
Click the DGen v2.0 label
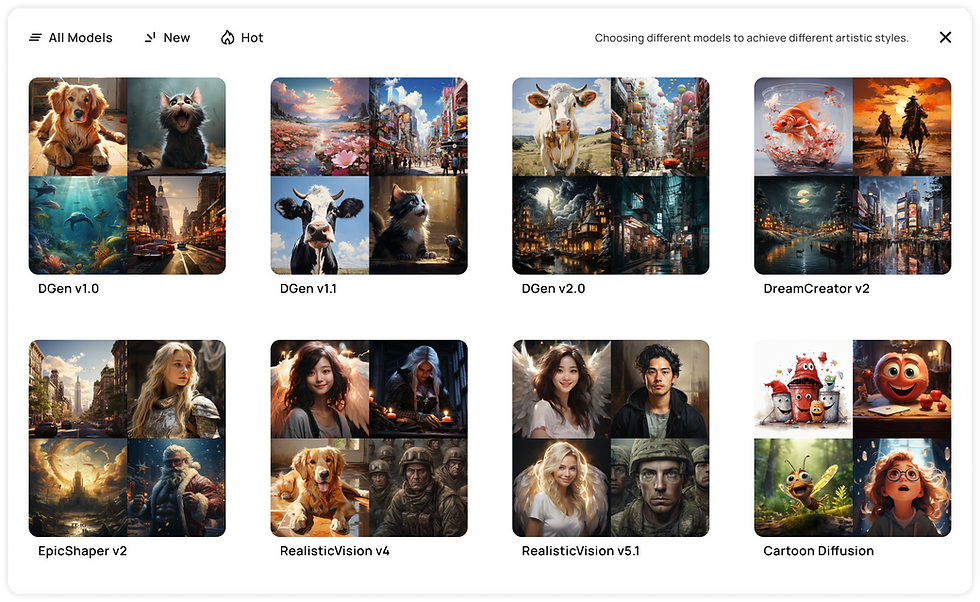point(553,289)
